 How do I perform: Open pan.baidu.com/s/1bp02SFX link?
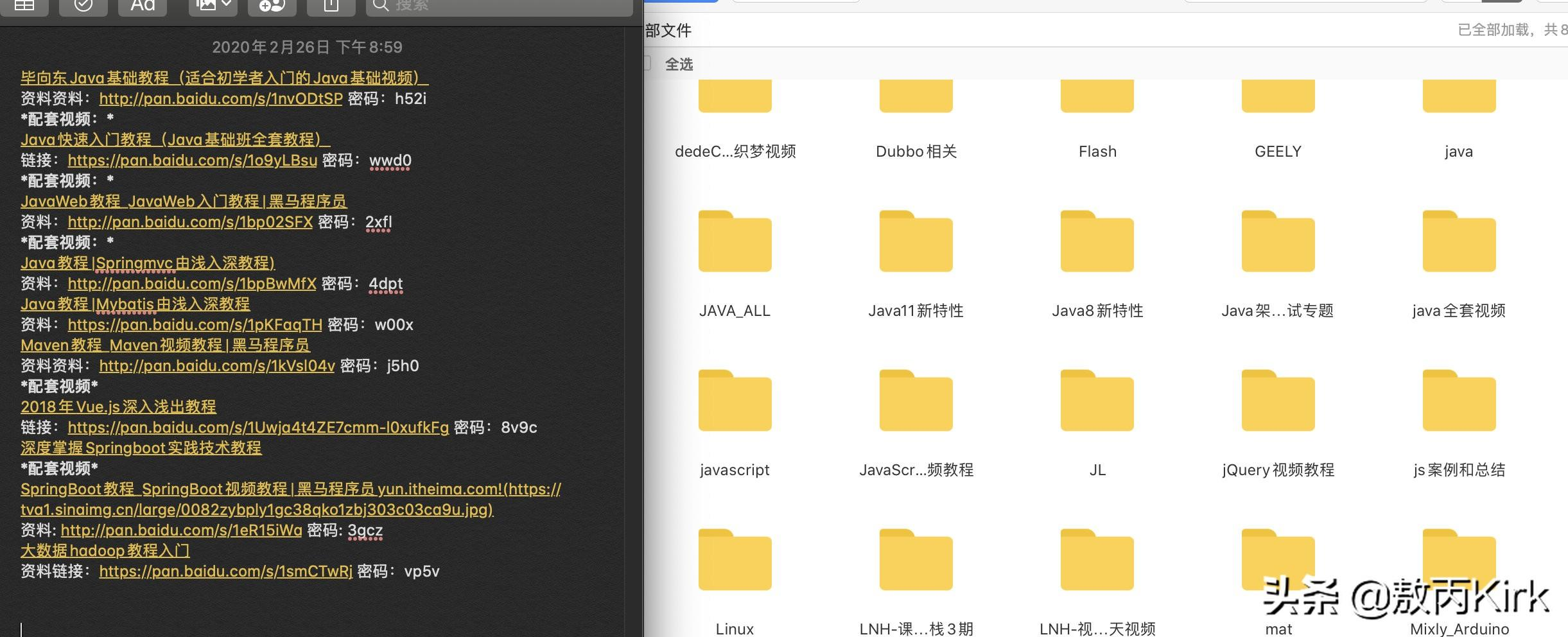(190, 222)
